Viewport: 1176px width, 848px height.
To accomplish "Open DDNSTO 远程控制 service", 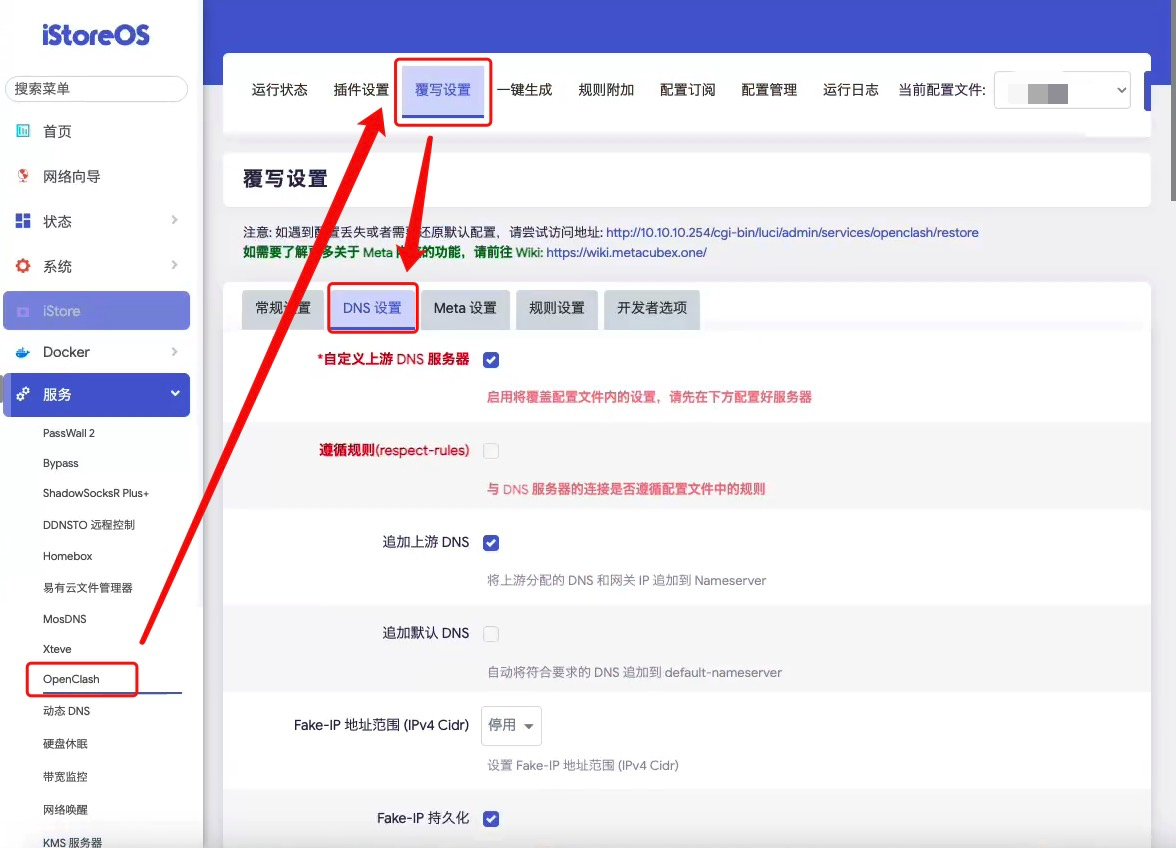I will pos(88,525).
